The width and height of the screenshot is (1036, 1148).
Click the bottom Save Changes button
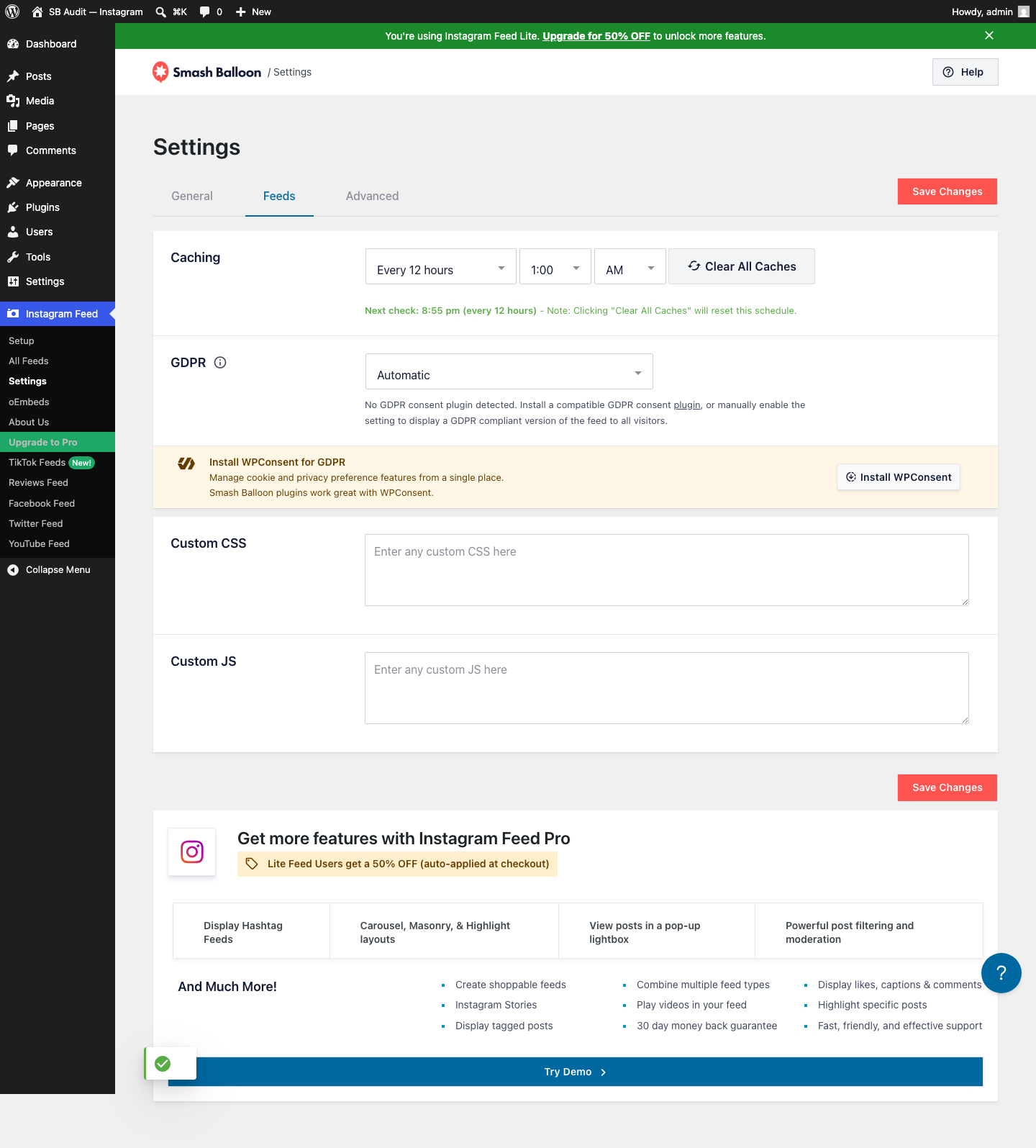948,787
